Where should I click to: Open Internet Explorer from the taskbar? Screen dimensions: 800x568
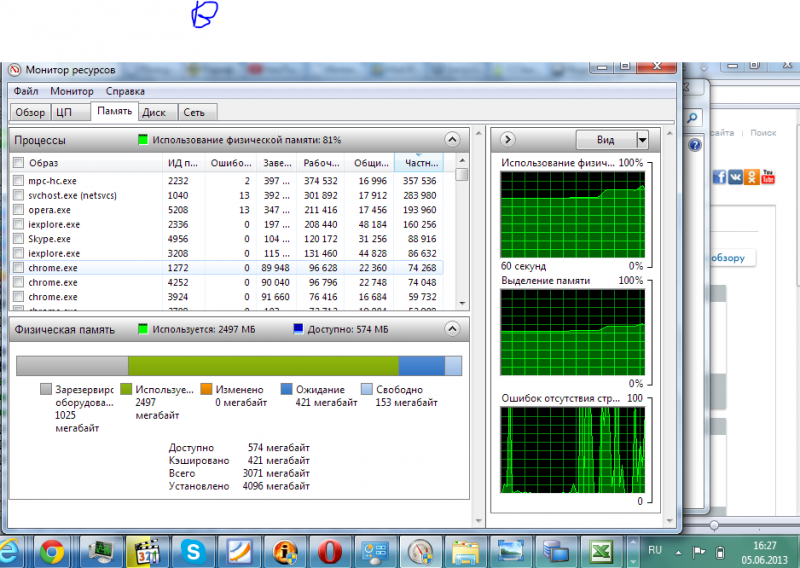pyautogui.click(x=9, y=552)
